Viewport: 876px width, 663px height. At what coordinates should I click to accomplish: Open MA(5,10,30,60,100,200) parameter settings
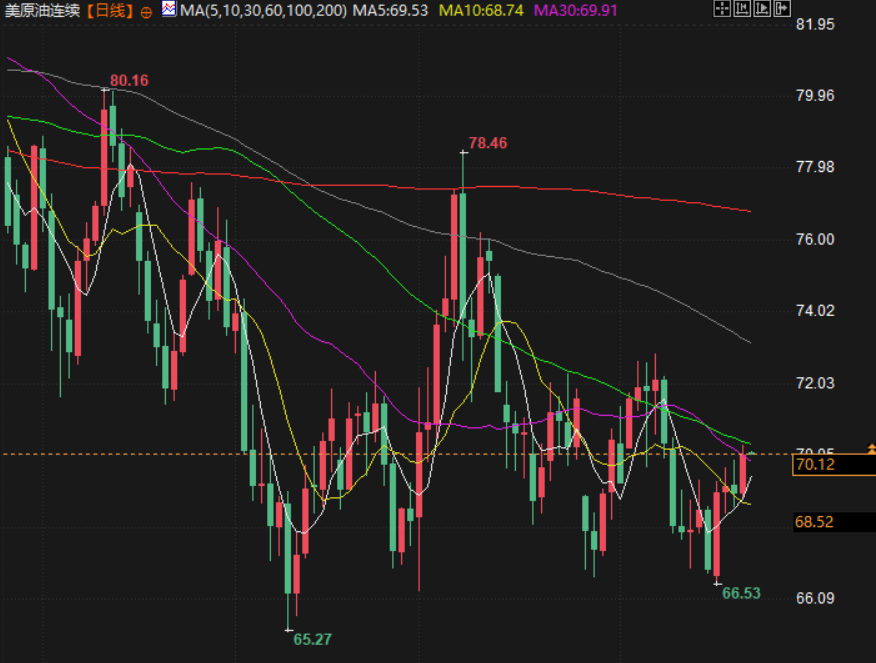(x=263, y=11)
